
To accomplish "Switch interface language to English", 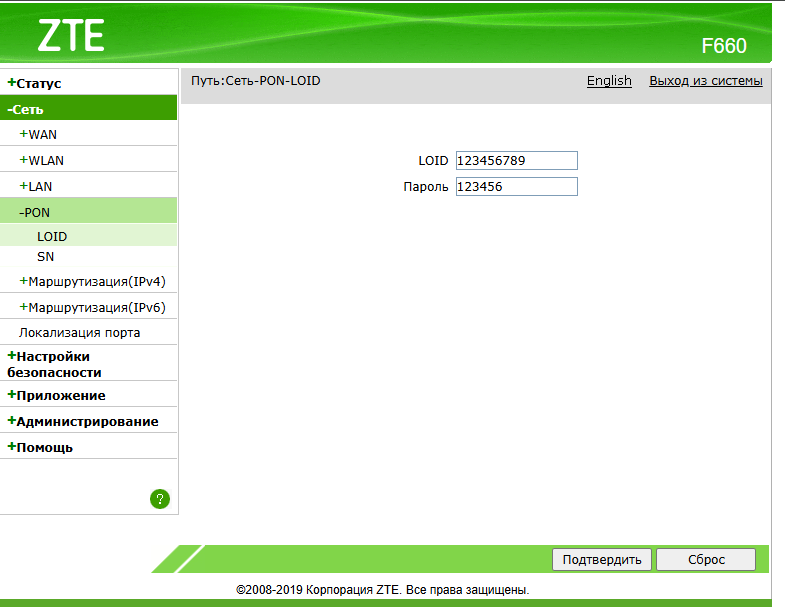I will click(x=609, y=81).
